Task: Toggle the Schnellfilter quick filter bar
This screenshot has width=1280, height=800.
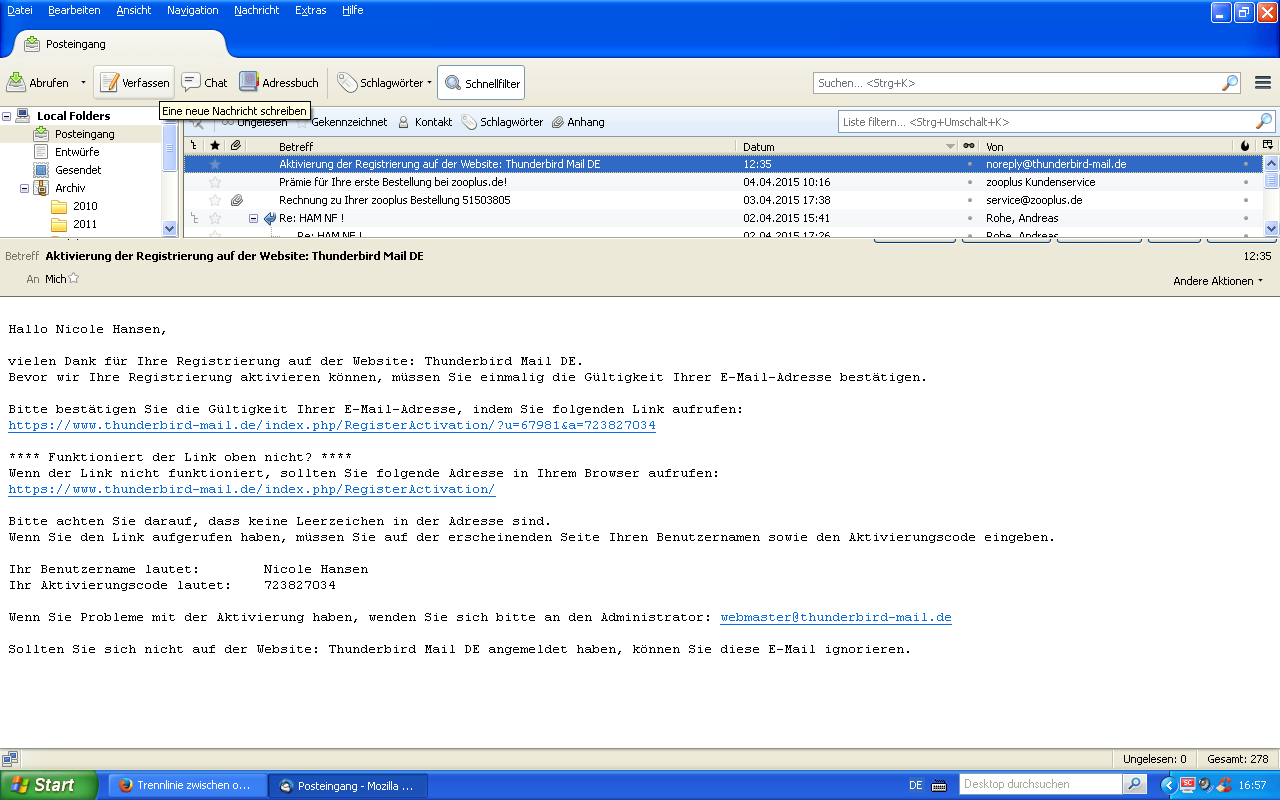Action: [481, 84]
